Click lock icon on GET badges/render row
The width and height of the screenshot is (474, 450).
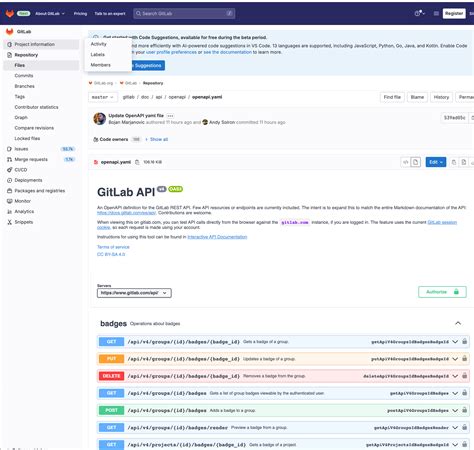click(x=464, y=427)
